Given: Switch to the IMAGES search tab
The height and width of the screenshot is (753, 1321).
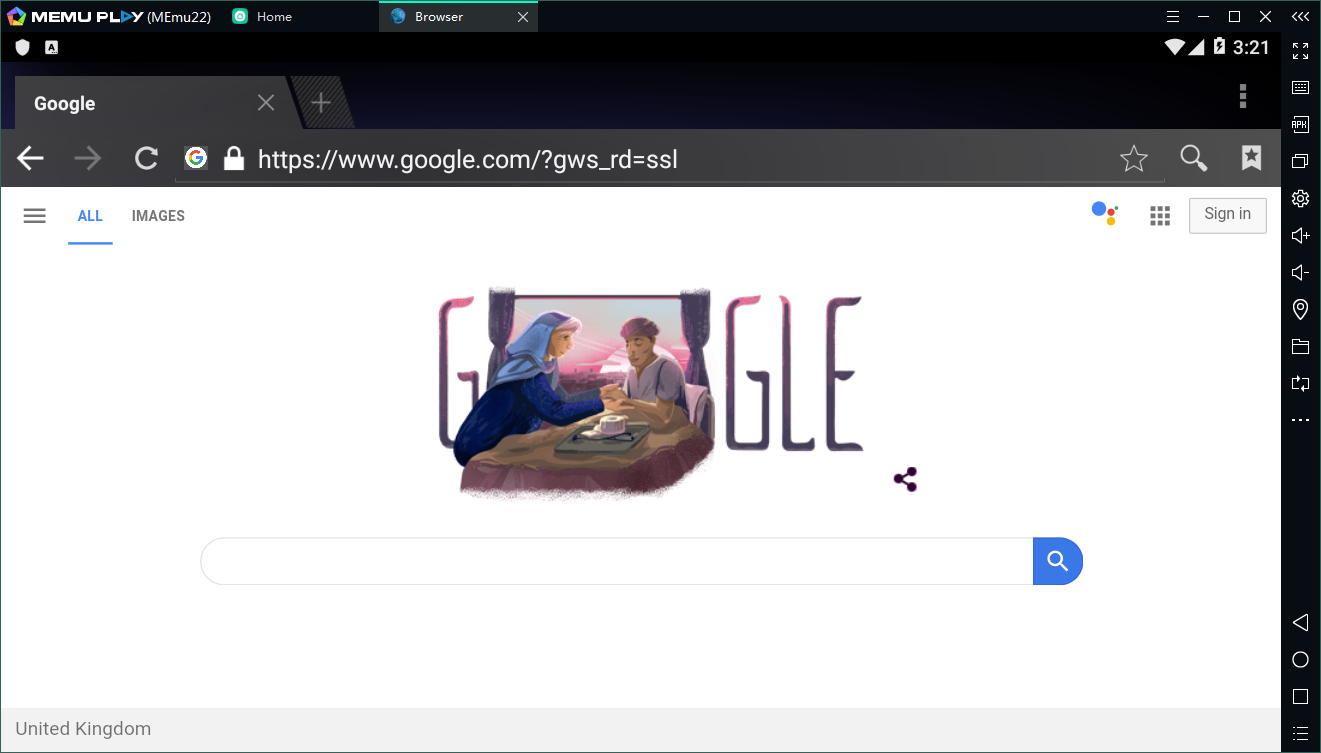Looking at the screenshot, I should pyautogui.click(x=158, y=216).
